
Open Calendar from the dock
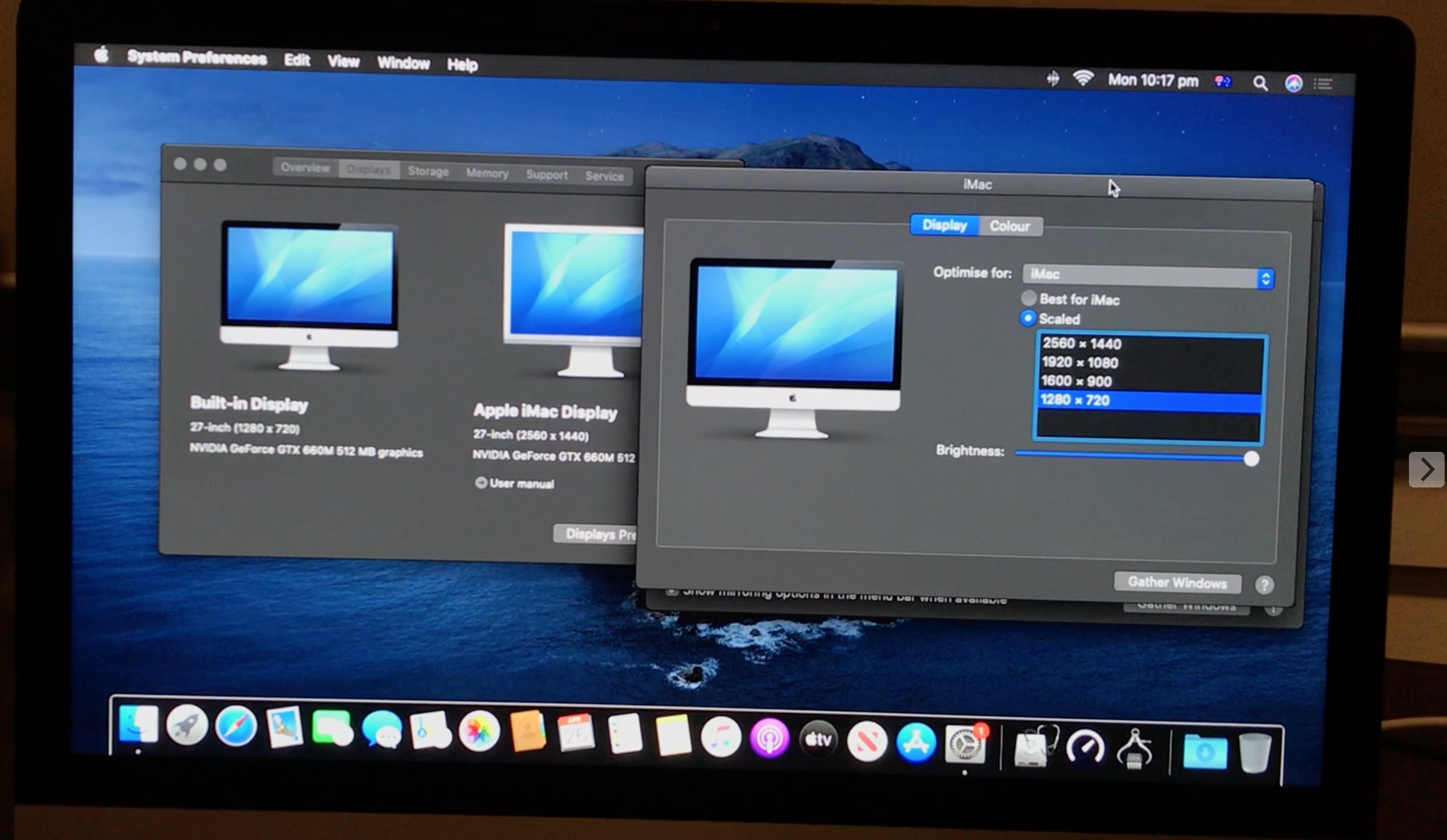coord(575,733)
